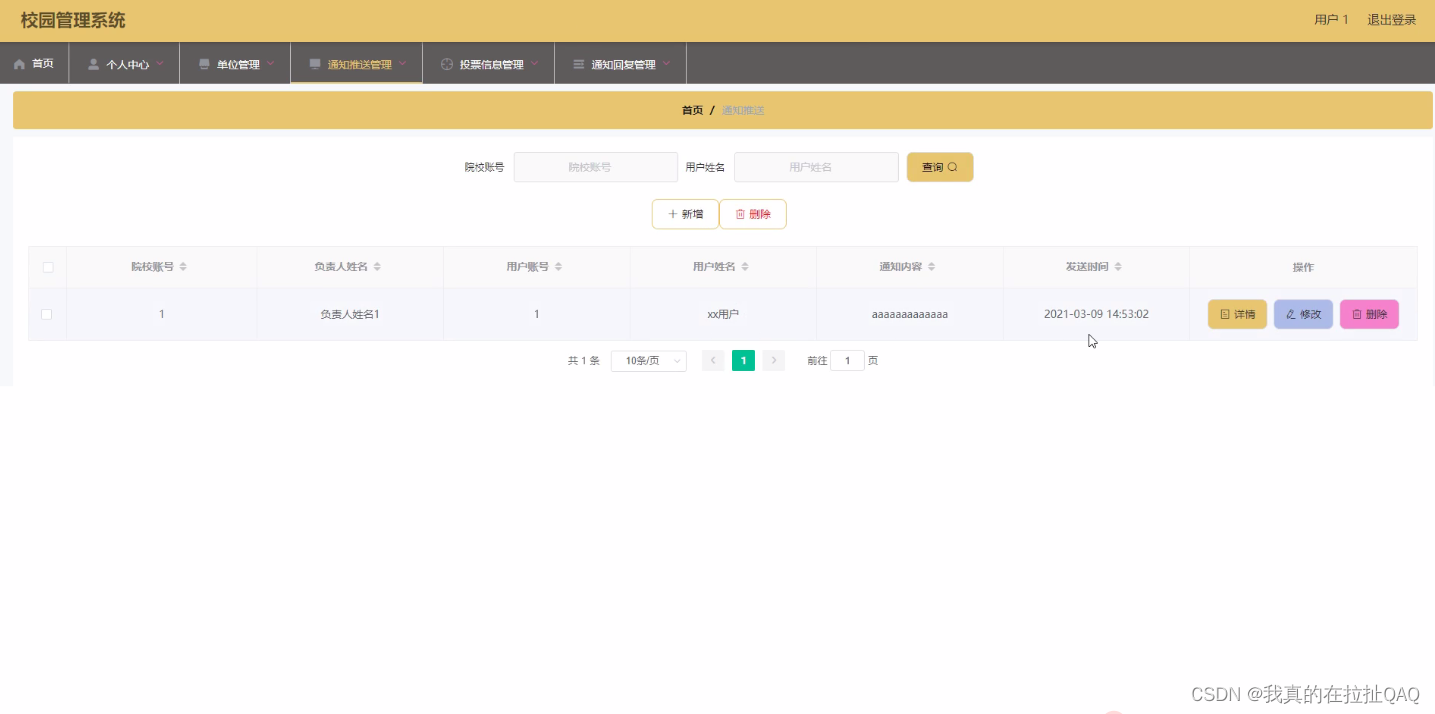Screen dimensions: 1435x714
Task: Expand the 投票信息管理 menu arrow
Action: (534, 63)
